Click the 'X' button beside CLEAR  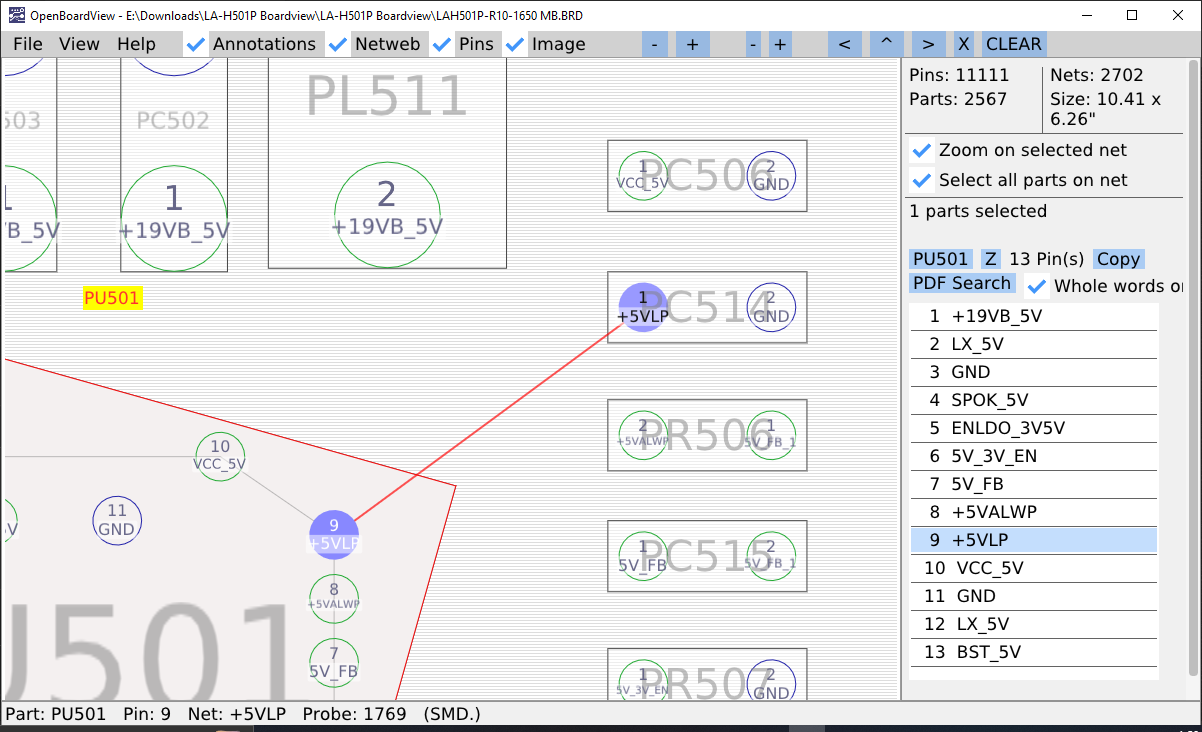click(x=963, y=44)
